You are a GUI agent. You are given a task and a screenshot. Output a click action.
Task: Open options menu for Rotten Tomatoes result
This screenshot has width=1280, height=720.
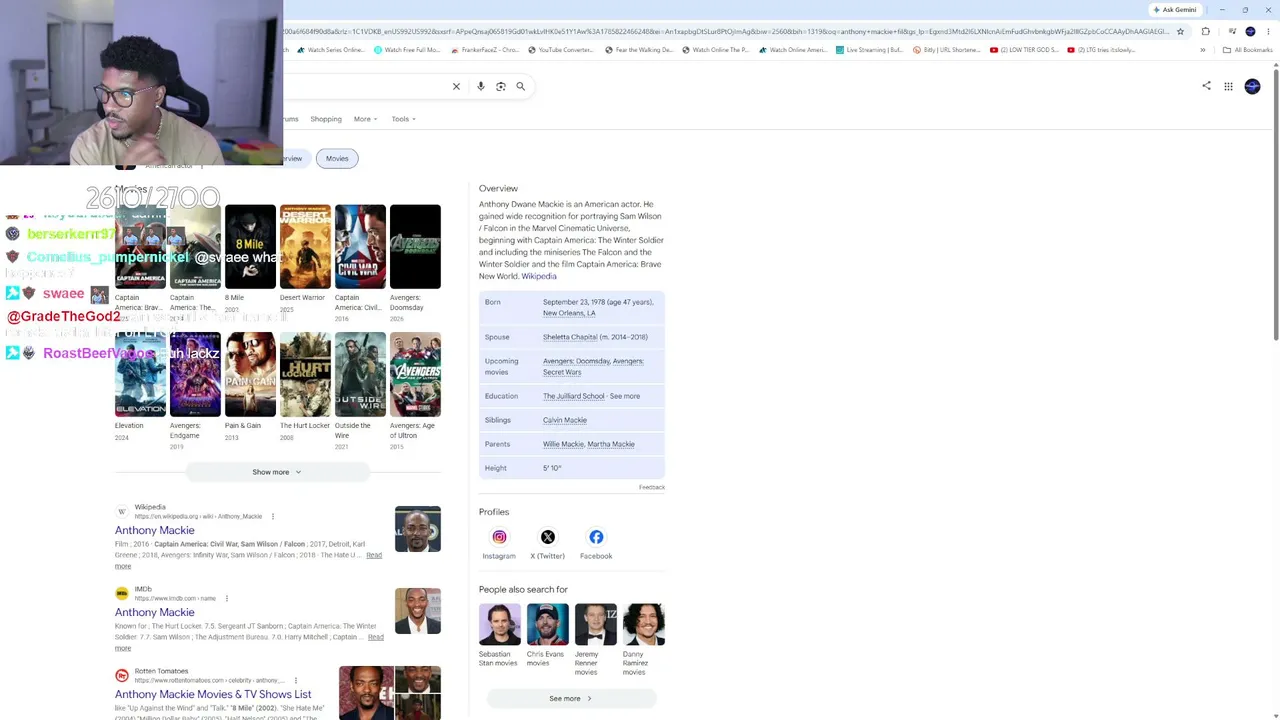point(295,680)
